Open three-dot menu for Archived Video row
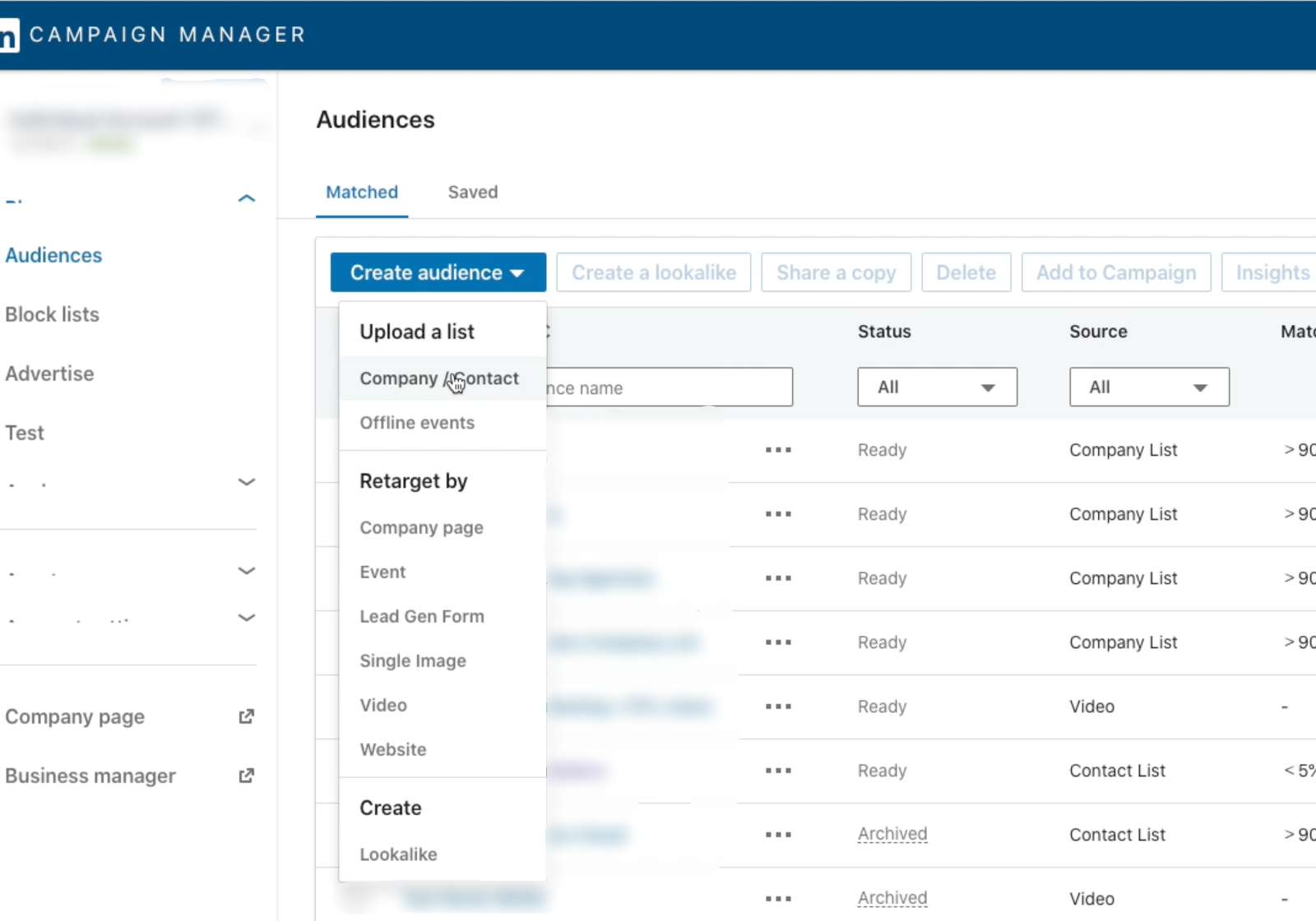The image size is (1316, 921). coord(778,899)
